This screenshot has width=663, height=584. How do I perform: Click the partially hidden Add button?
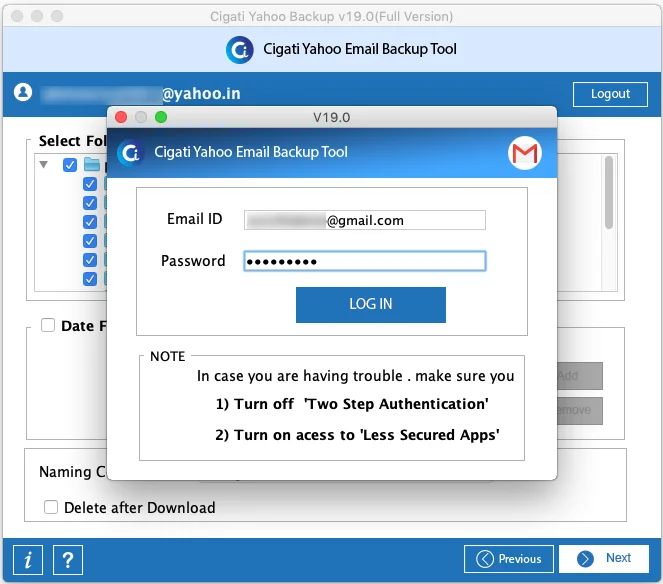[x=580, y=376]
